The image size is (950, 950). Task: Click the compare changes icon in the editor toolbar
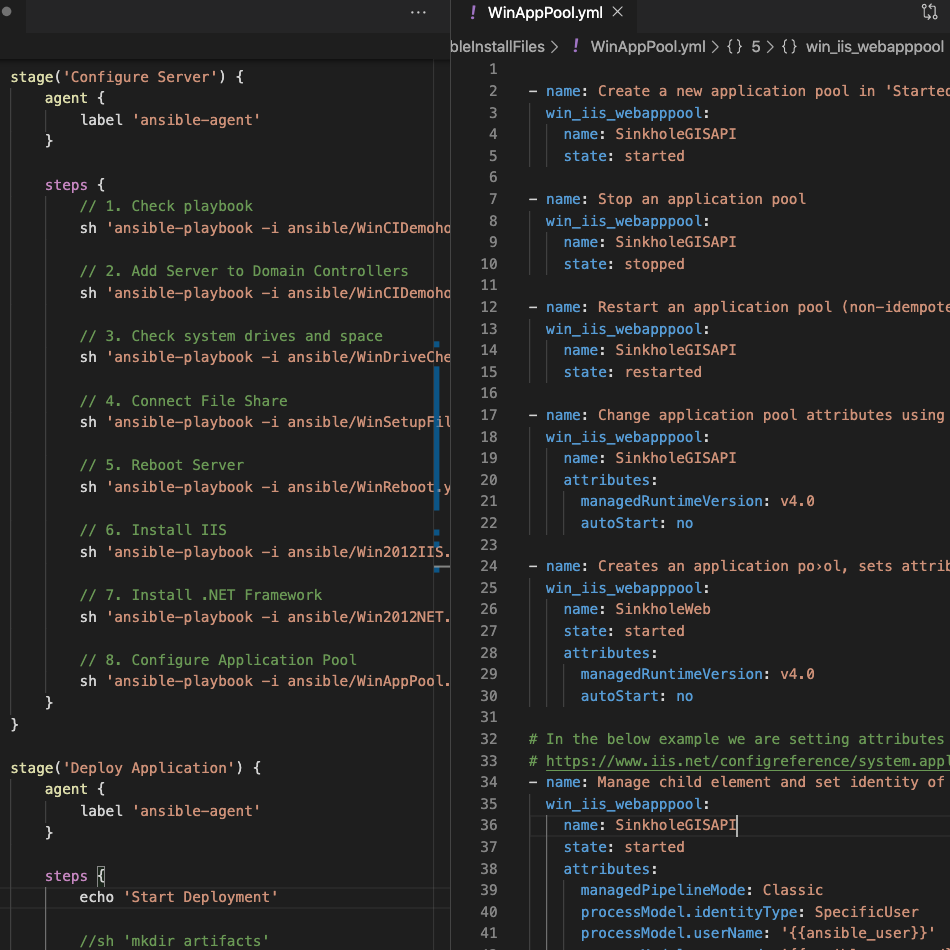pyautogui.click(x=929, y=12)
